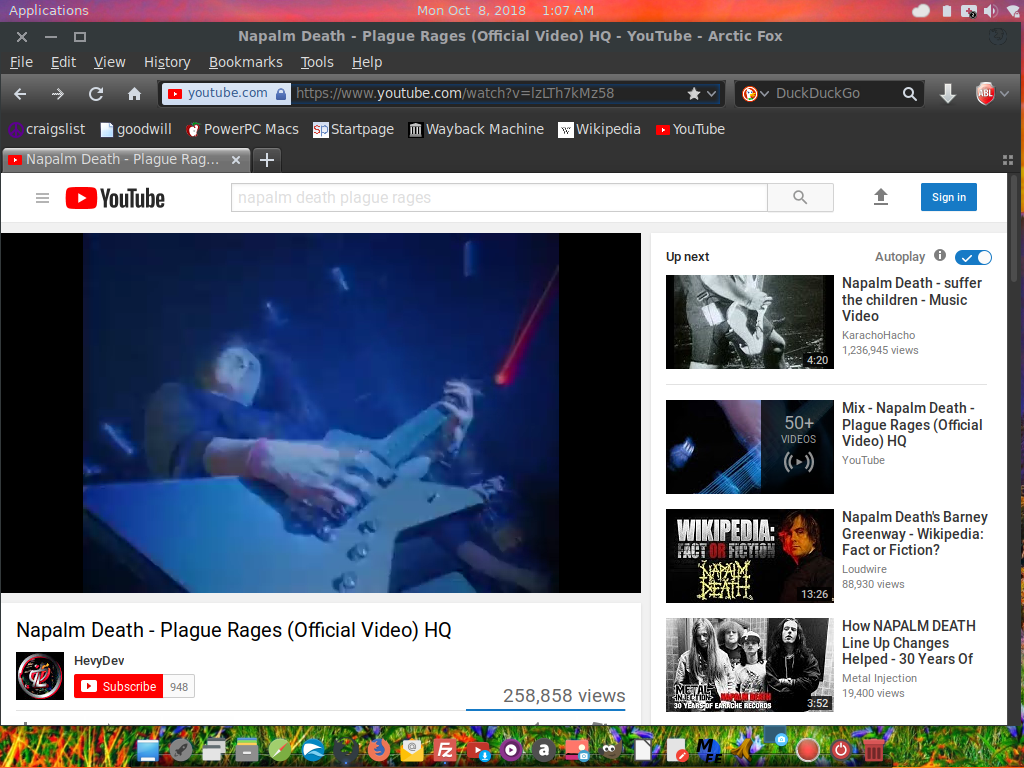Launch GIMP from the dock
1024x768 pixels.
[611, 750]
